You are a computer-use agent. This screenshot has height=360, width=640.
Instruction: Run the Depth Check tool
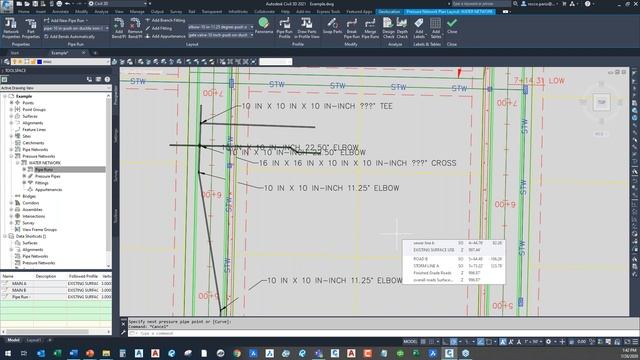(402, 28)
